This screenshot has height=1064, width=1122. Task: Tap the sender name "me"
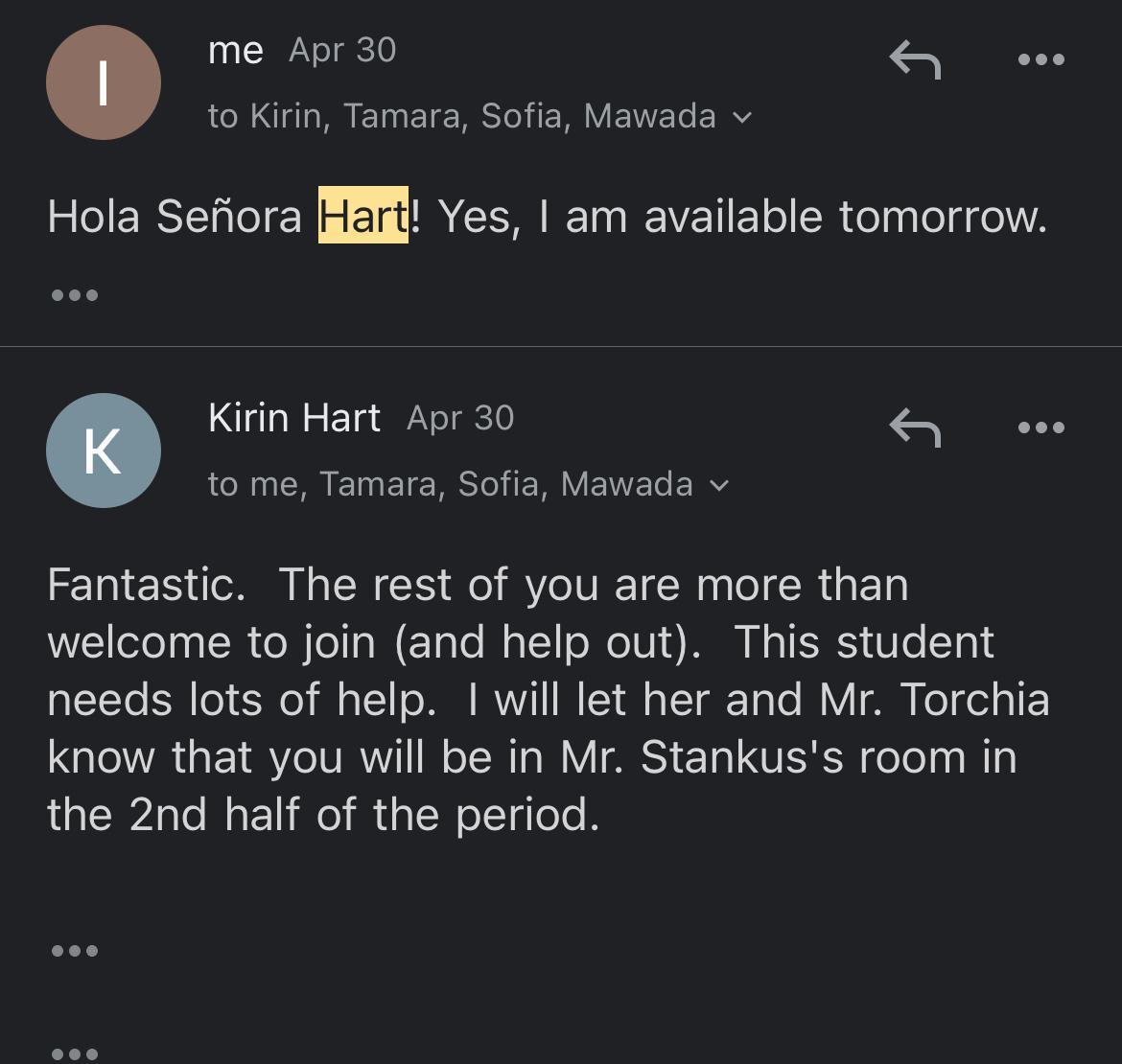(x=235, y=50)
